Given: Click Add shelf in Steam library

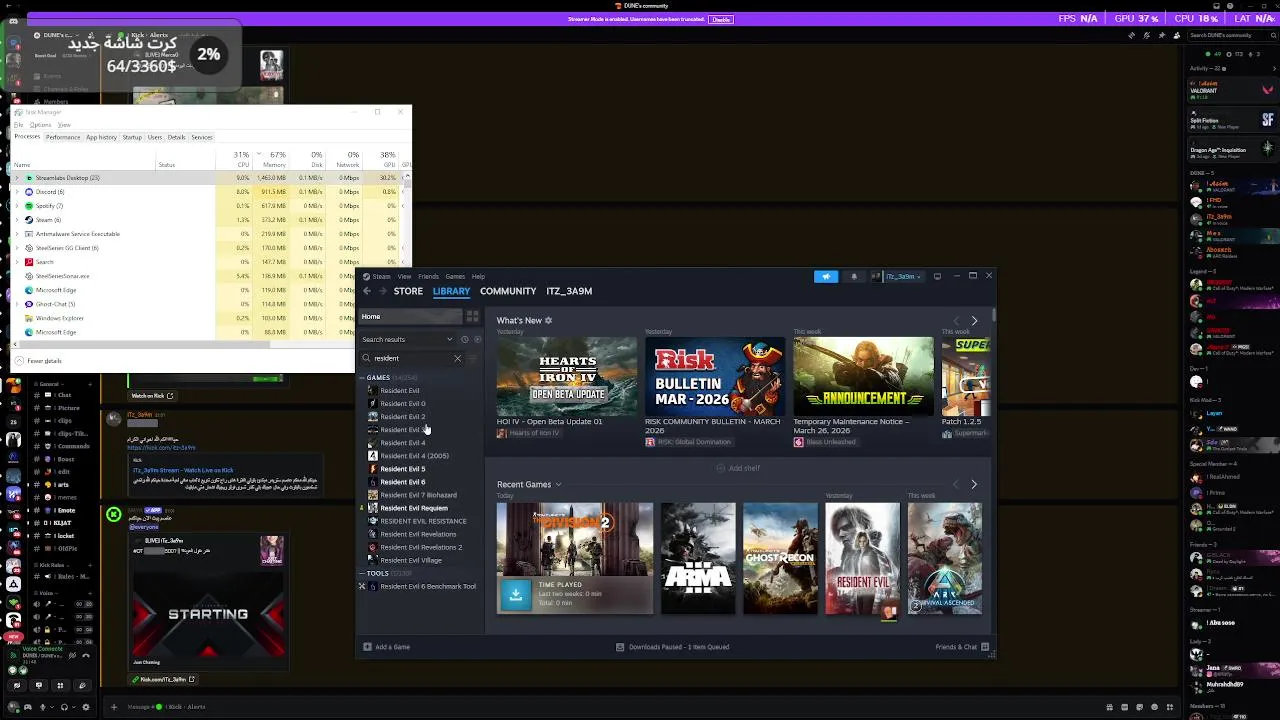Looking at the screenshot, I should pyautogui.click(x=738, y=468).
